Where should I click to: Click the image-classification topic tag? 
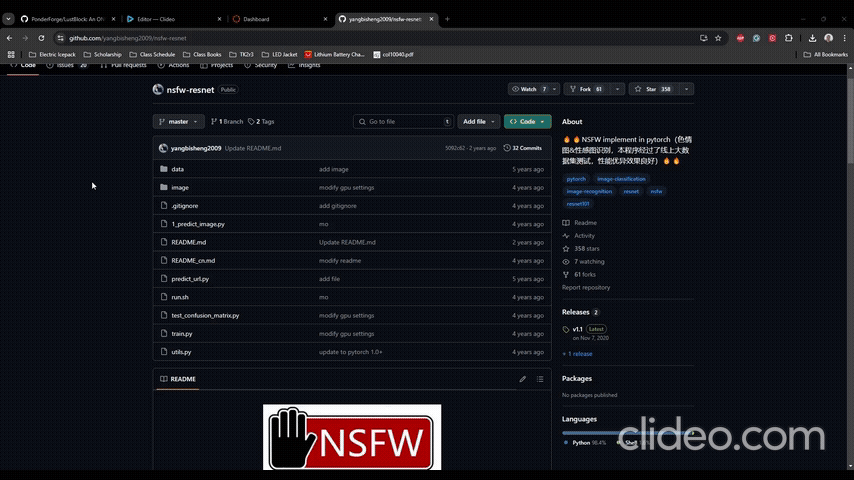(621, 179)
